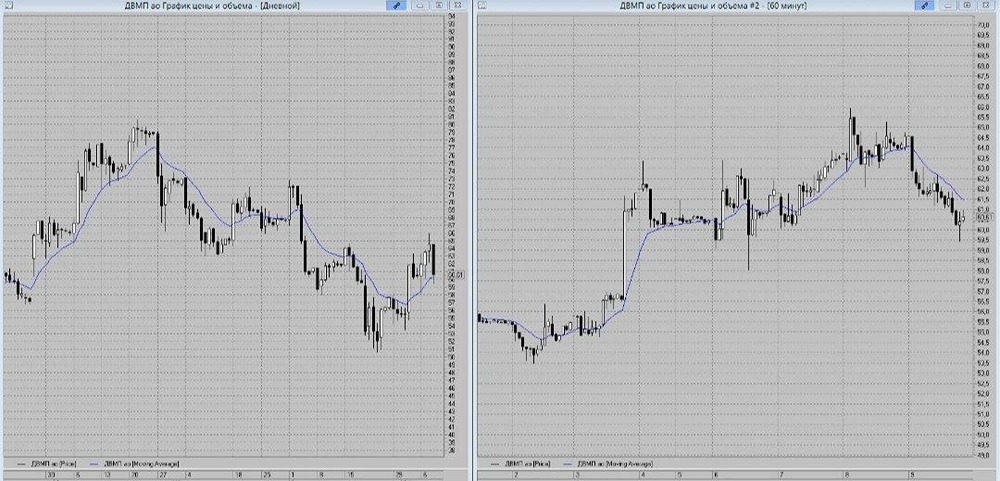Click date marker 3 on 60-minute chart axis

click(x=577, y=475)
